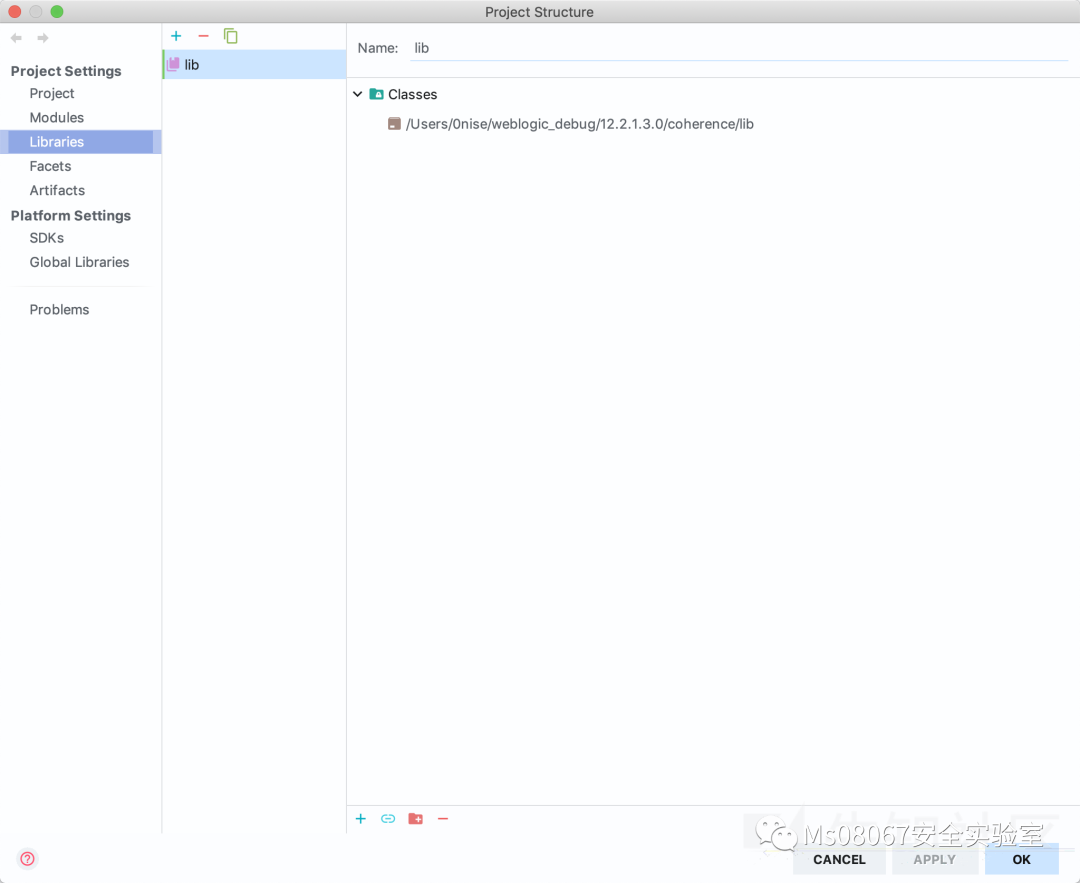Click the library Name input field

pyautogui.click(x=739, y=48)
